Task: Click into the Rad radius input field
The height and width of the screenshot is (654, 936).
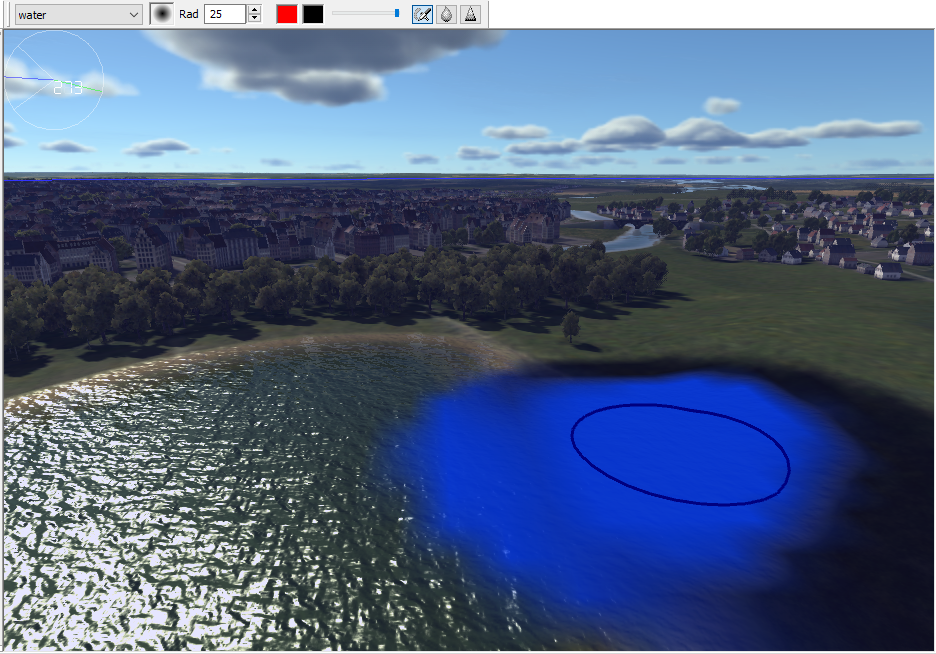Action: (x=225, y=14)
